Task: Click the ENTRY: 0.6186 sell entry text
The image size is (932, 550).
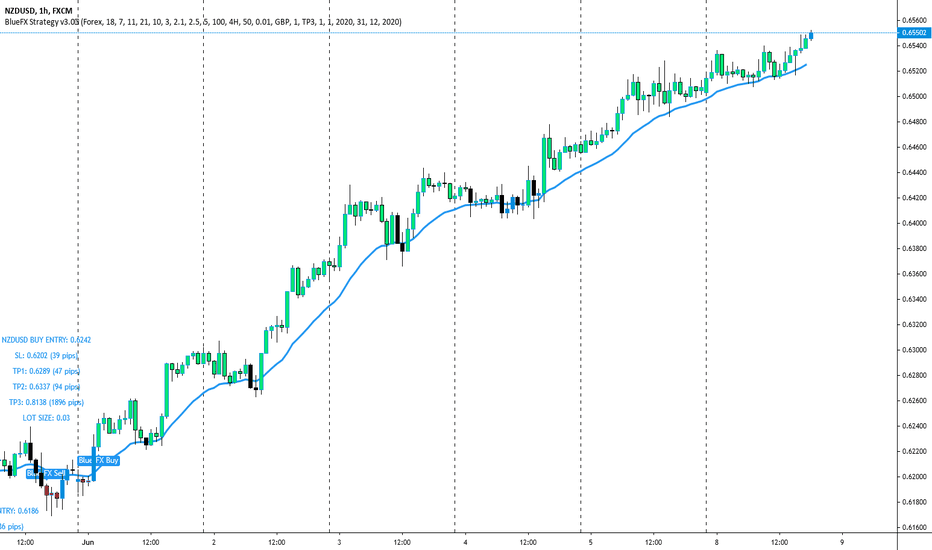Action: pyautogui.click(x=20, y=511)
